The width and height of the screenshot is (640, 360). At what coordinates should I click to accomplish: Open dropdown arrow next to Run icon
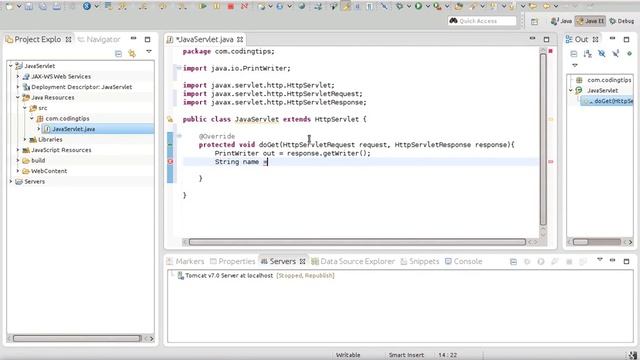[x=427, y=7]
